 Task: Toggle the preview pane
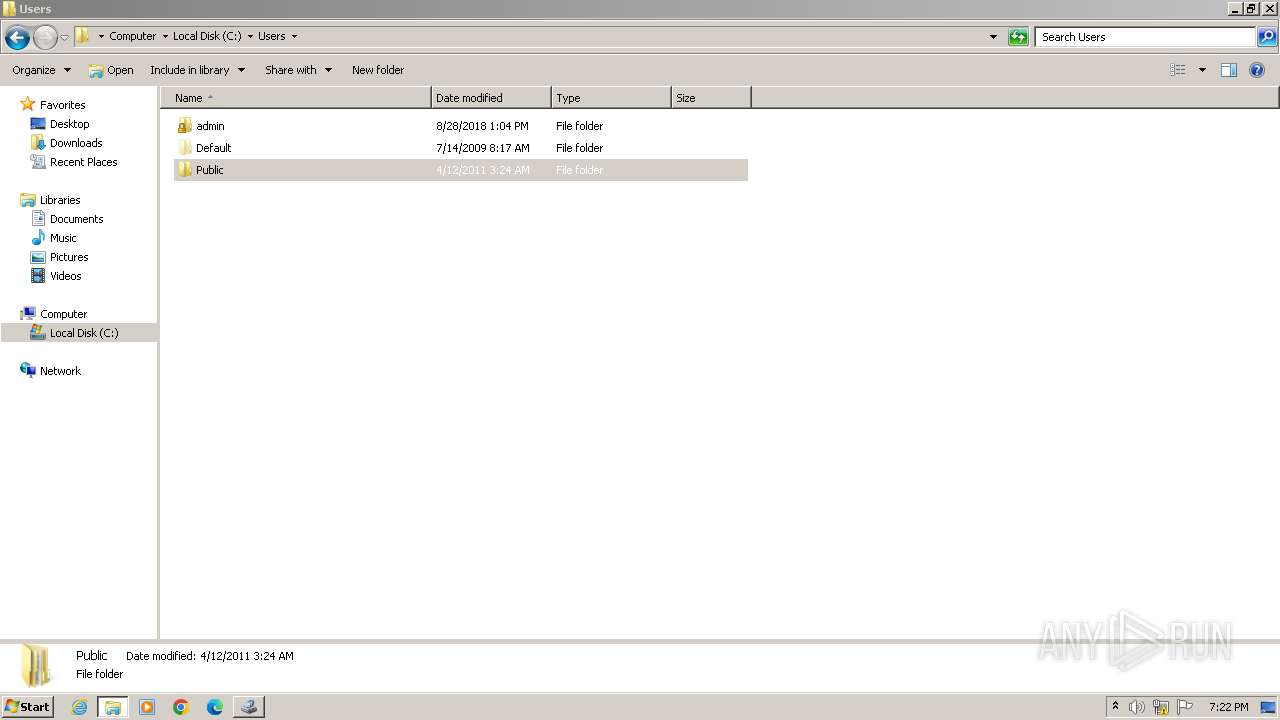tap(1229, 70)
